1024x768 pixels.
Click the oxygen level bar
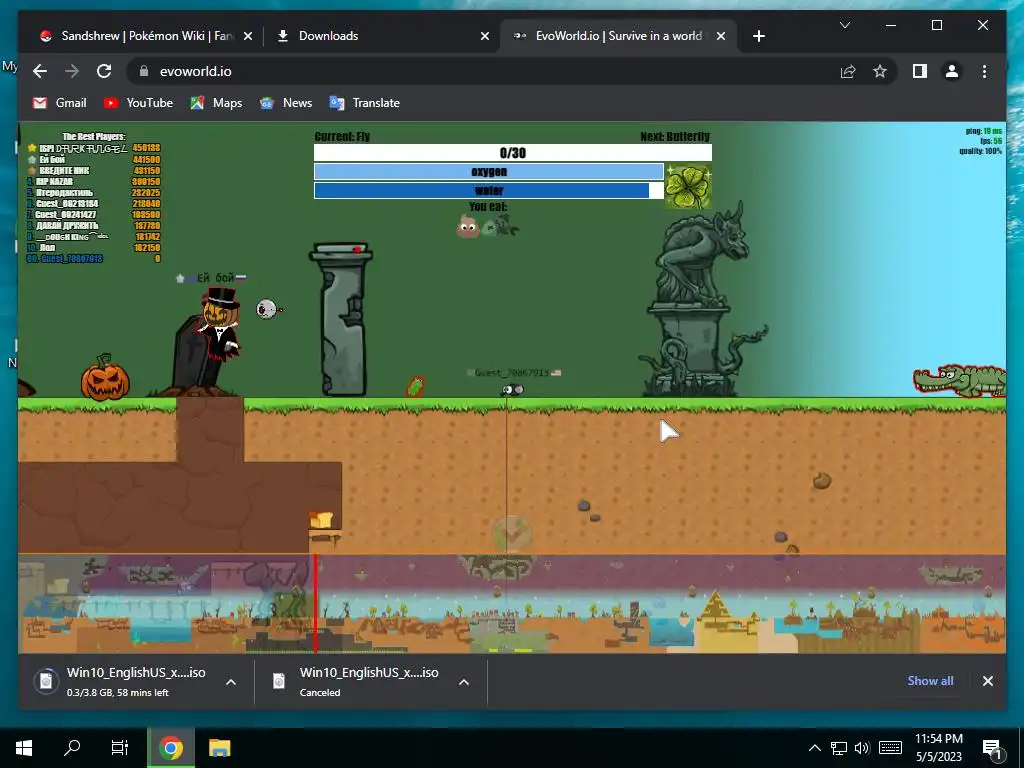[x=489, y=172]
